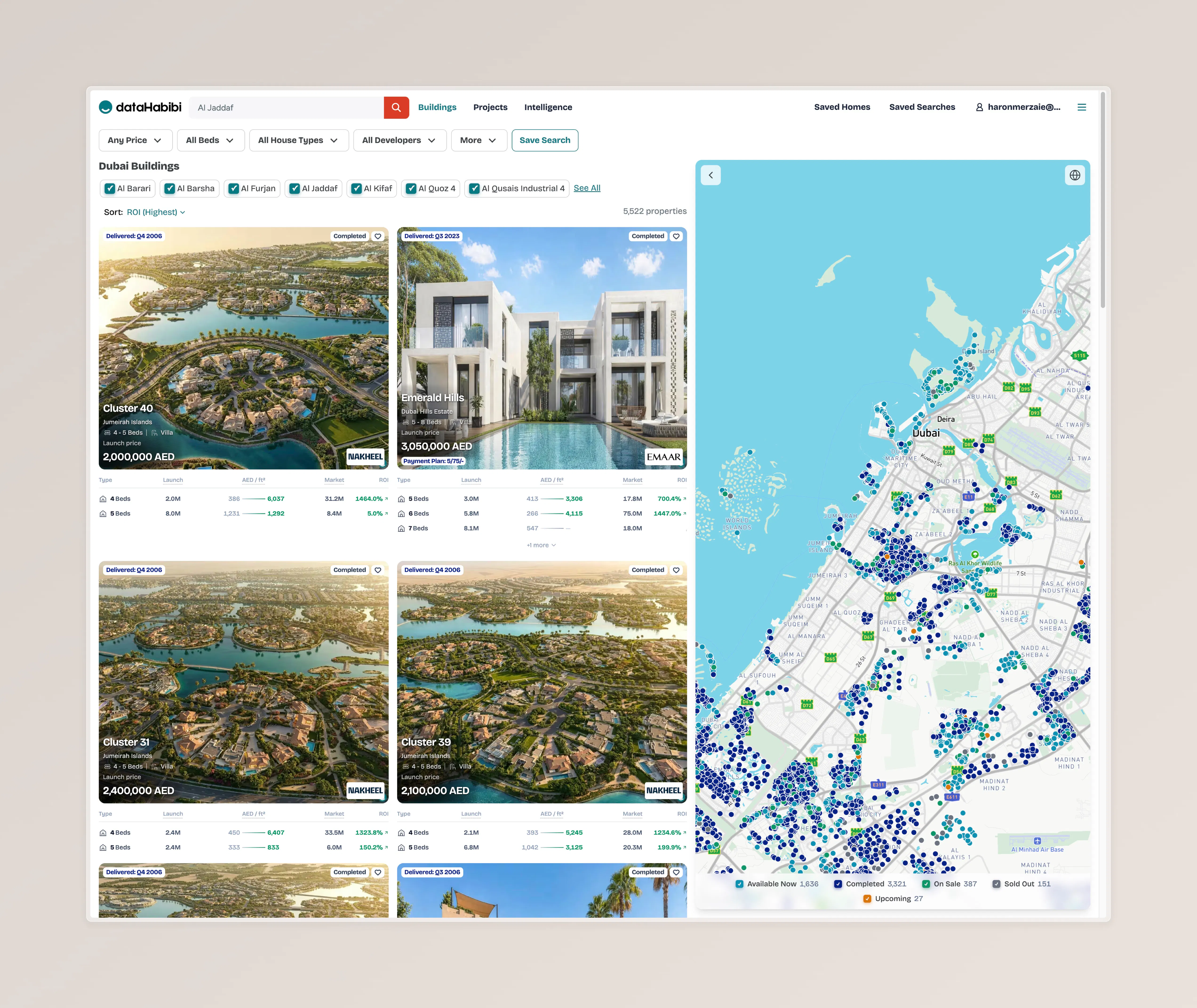Viewport: 1197px width, 1008px height.
Task: Click the S115 road marker on map
Action: pos(1079,355)
